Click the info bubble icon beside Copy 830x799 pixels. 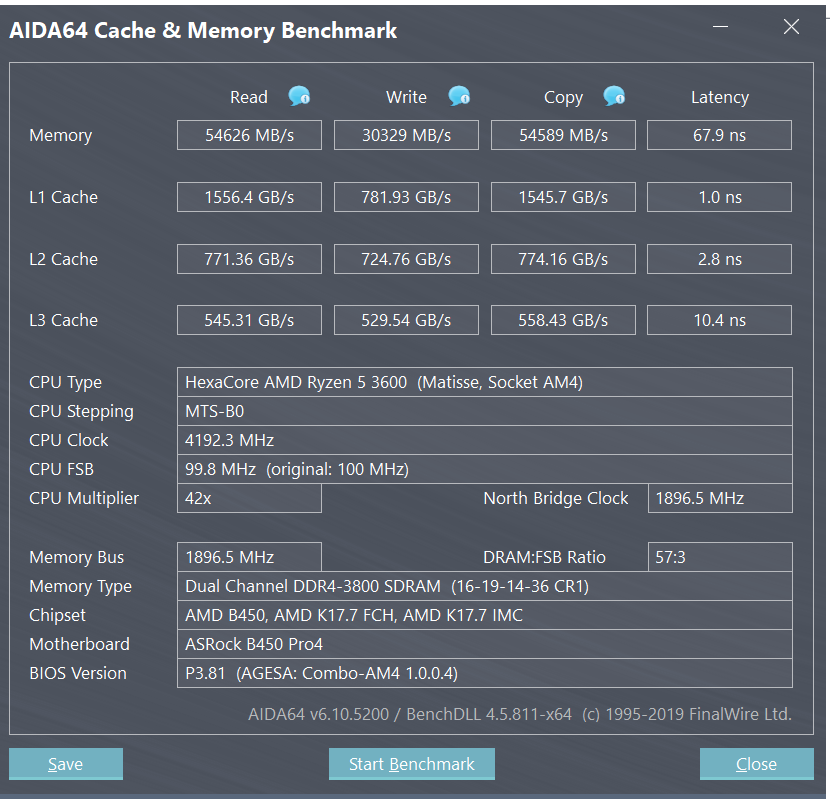coord(614,96)
